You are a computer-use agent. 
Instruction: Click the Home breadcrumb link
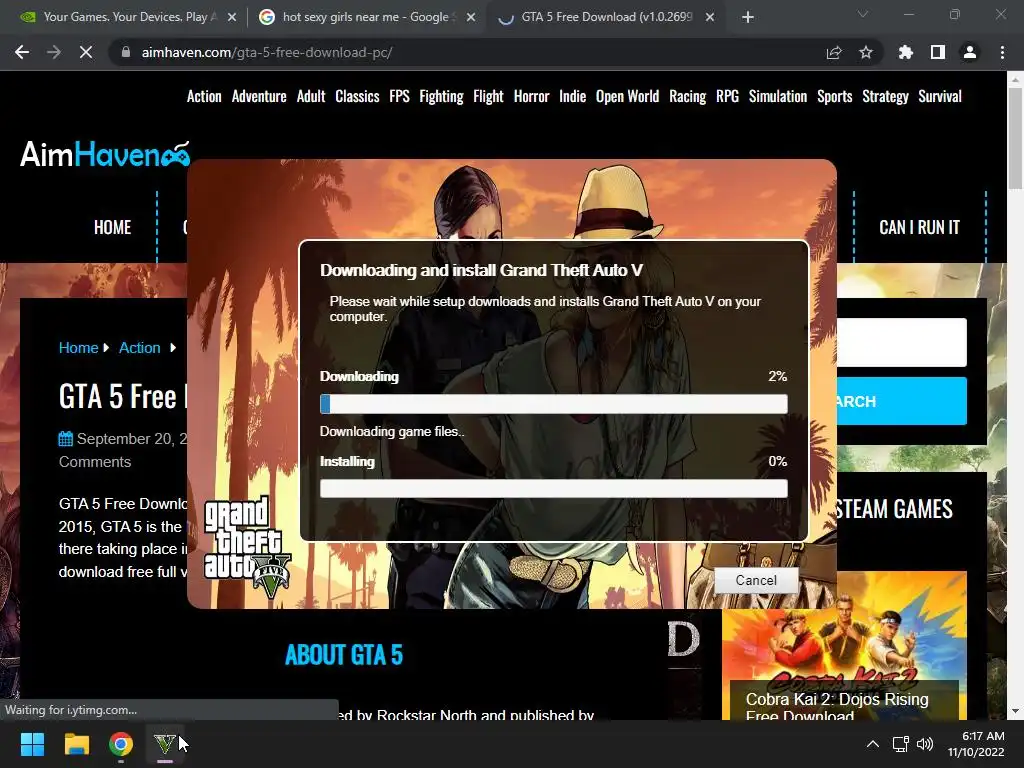coord(78,347)
